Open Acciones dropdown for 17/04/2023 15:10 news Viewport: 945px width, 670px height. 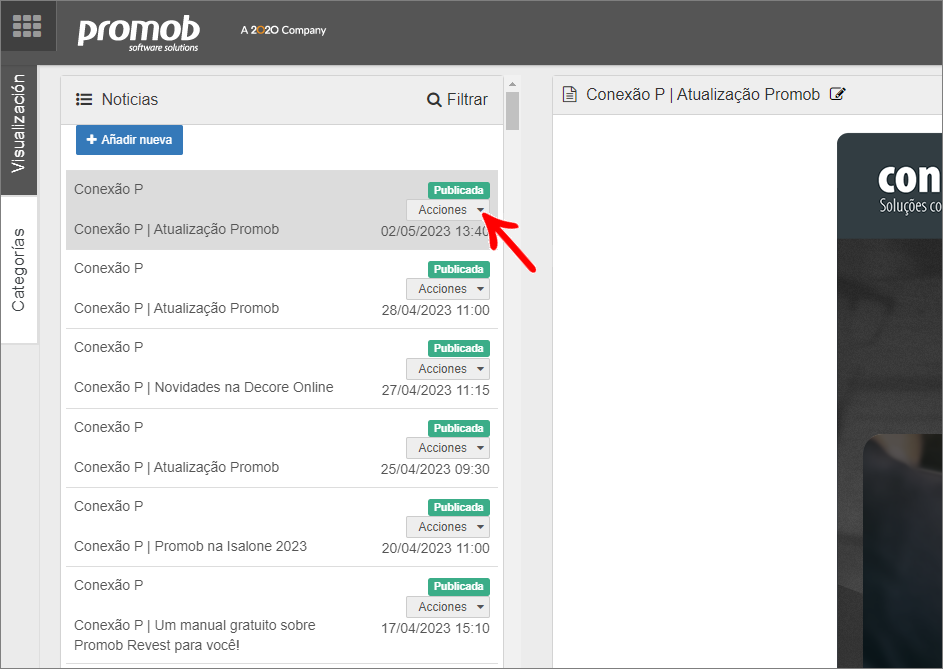[448, 607]
